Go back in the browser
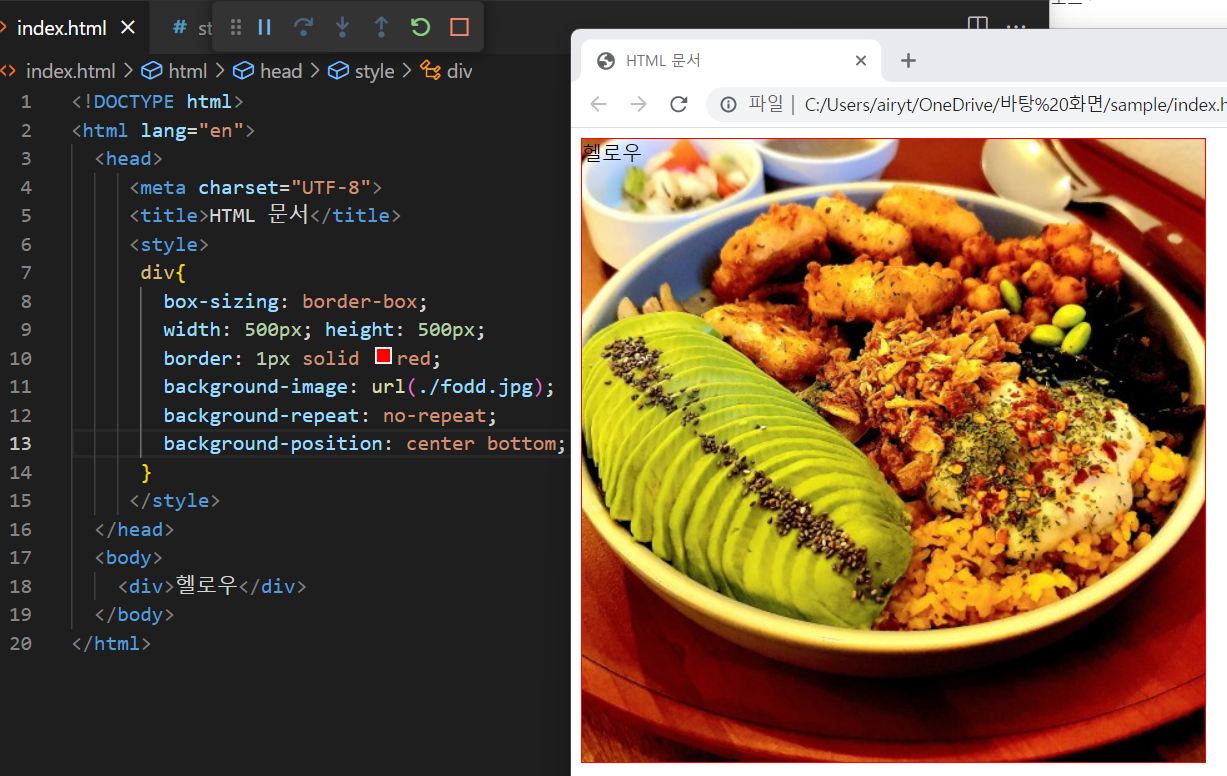The height and width of the screenshot is (776, 1227). [x=598, y=104]
